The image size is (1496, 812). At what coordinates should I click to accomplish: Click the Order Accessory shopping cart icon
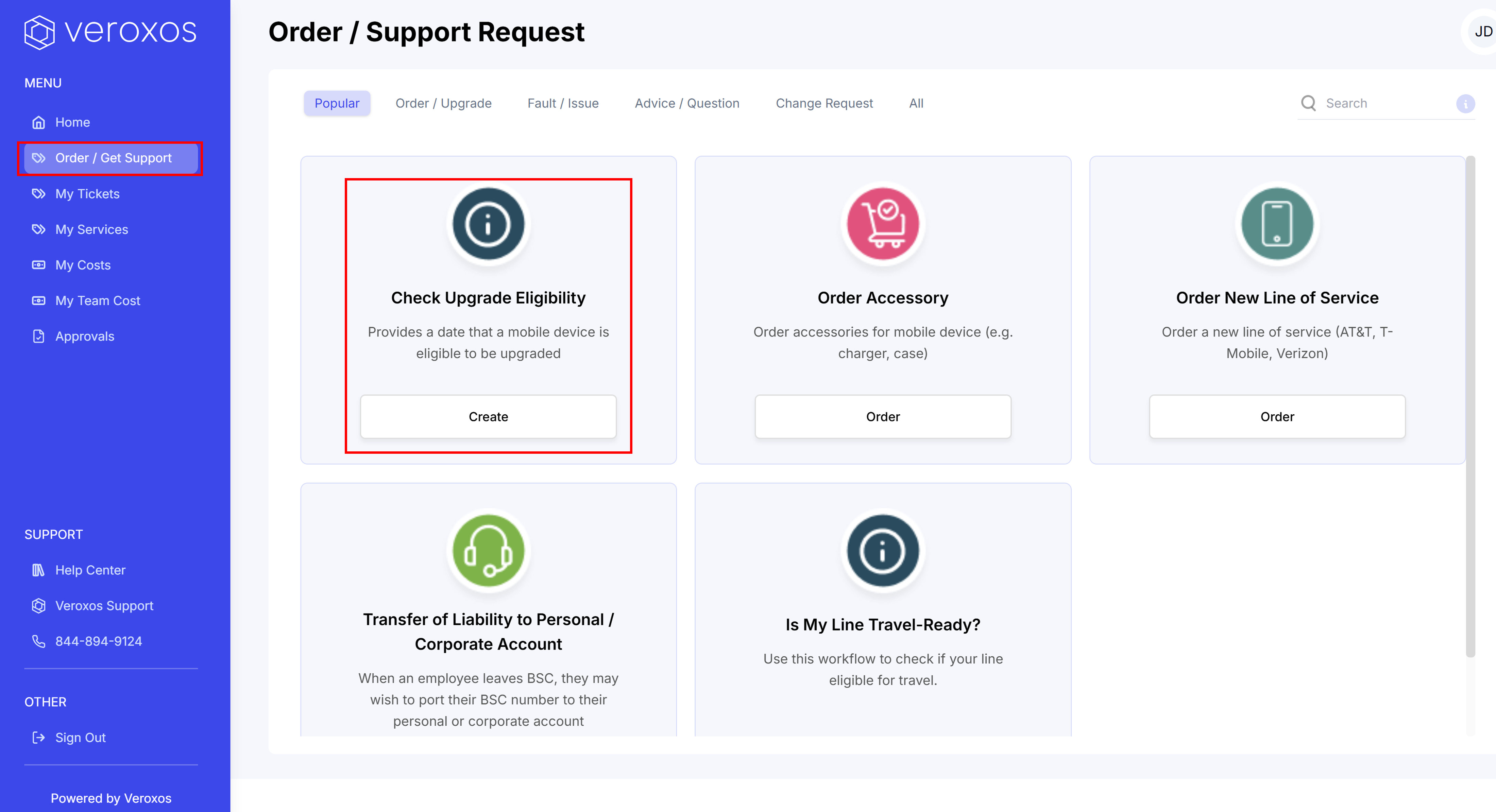(883, 224)
